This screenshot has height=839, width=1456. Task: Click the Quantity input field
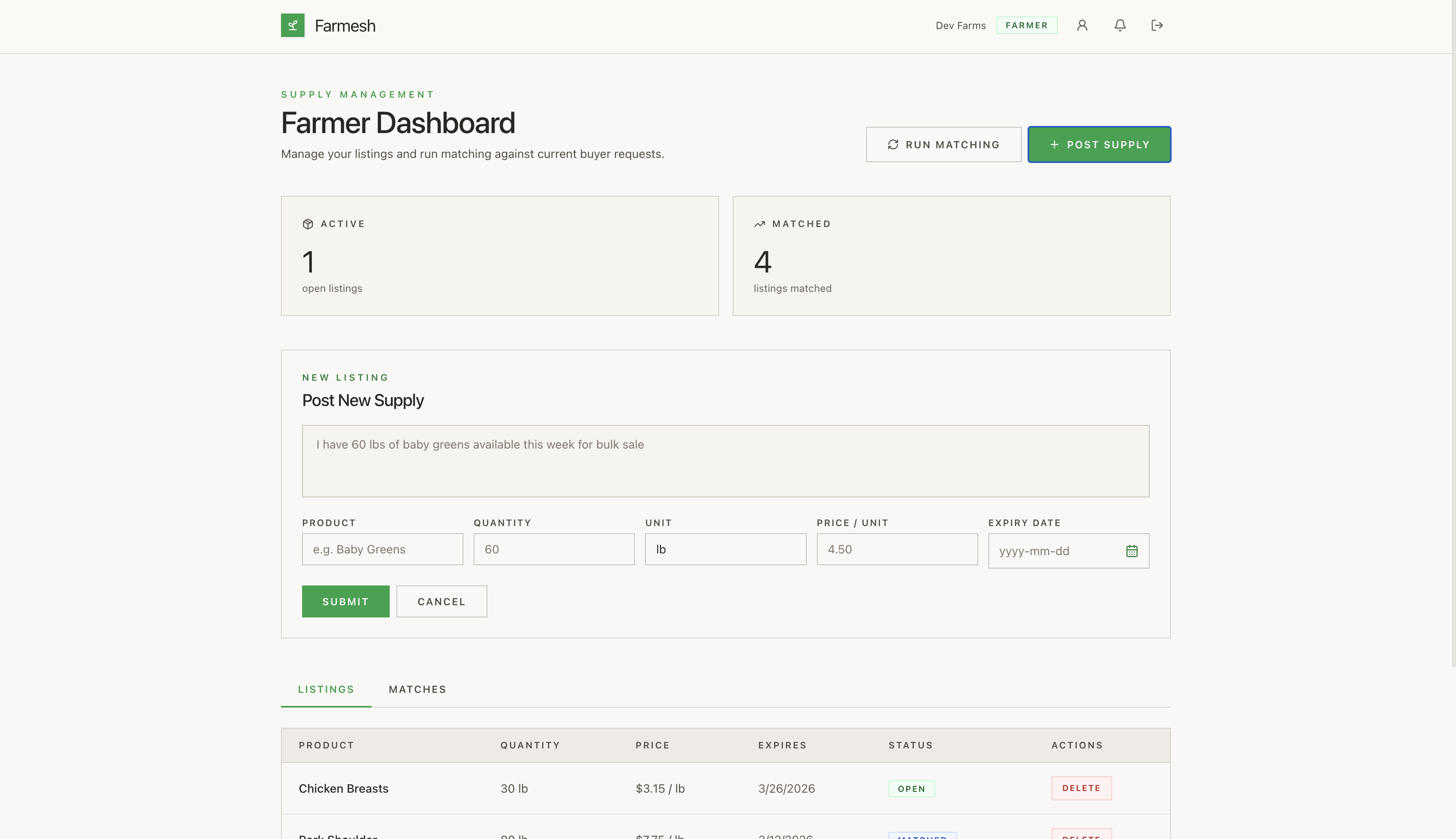point(553,549)
